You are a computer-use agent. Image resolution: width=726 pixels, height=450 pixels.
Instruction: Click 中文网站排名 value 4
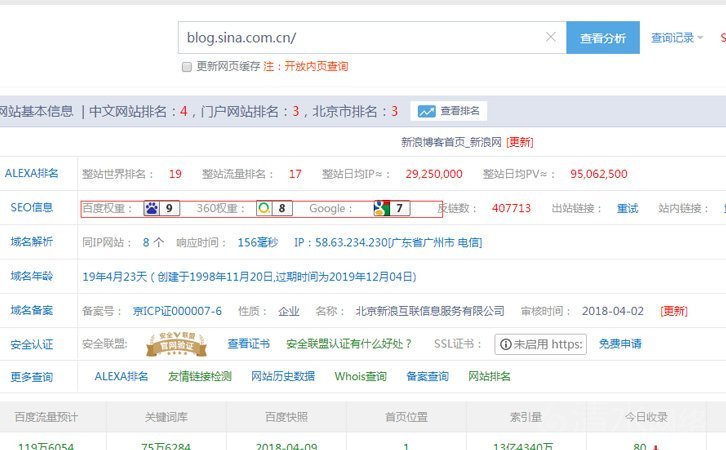tap(184, 112)
